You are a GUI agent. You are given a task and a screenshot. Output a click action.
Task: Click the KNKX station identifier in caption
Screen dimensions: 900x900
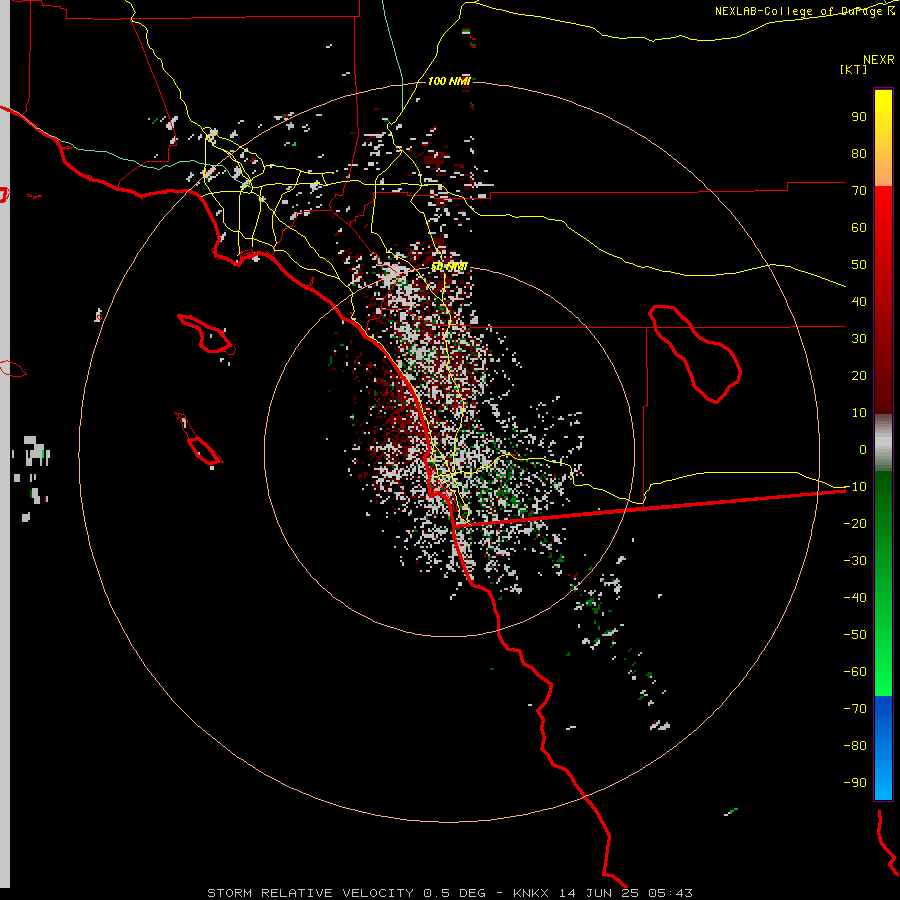click(x=531, y=893)
